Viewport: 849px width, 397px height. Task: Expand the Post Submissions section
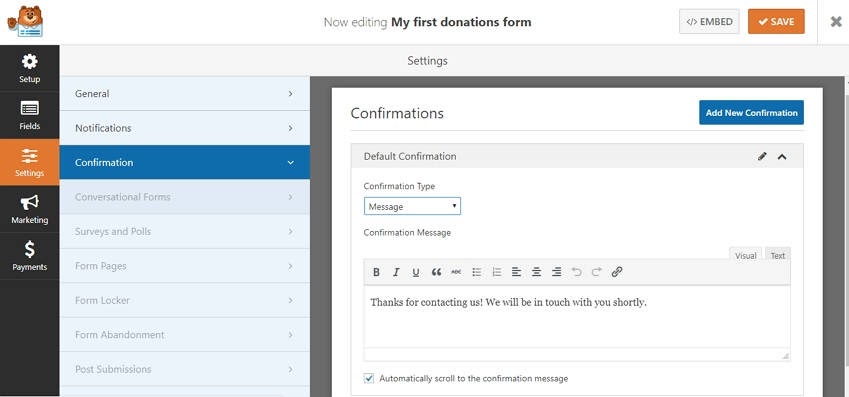point(185,369)
